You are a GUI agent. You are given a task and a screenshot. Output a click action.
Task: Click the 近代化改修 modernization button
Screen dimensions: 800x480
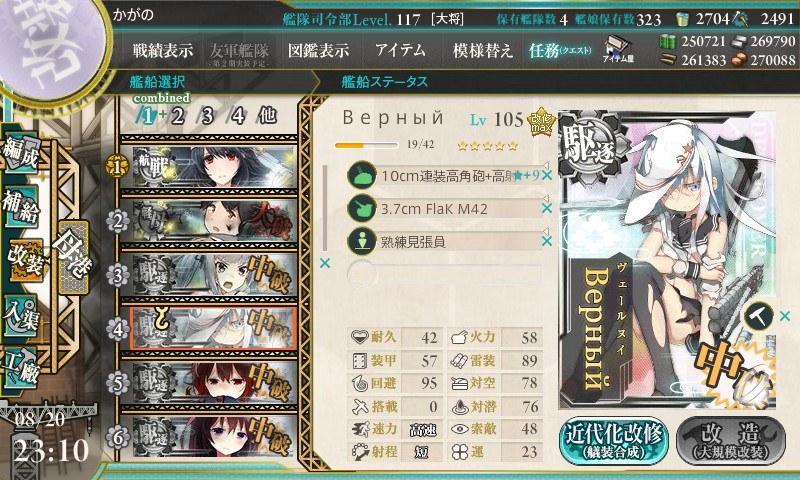coord(614,441)
